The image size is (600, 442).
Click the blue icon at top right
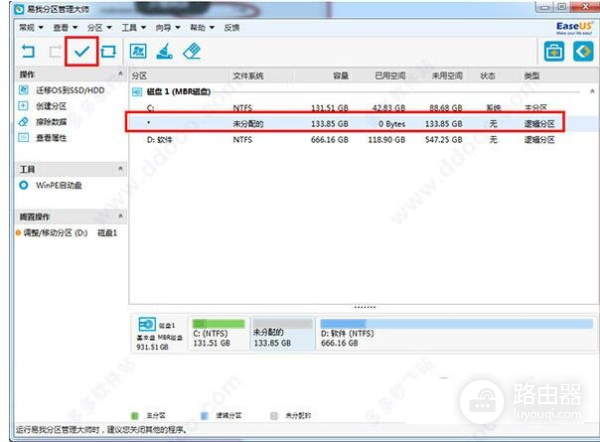pyautogui.click(x=577, y=50)
